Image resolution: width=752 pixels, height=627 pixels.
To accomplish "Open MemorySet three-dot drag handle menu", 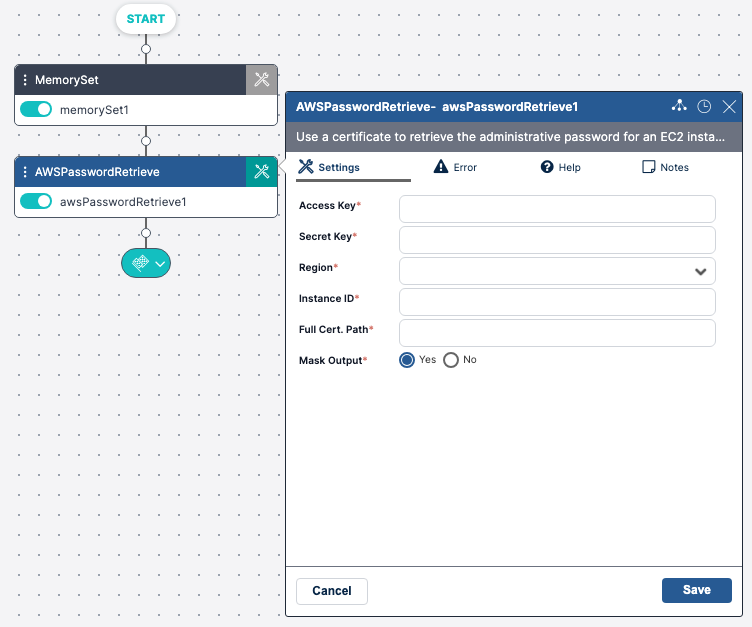I will click(x=25, y=80).
